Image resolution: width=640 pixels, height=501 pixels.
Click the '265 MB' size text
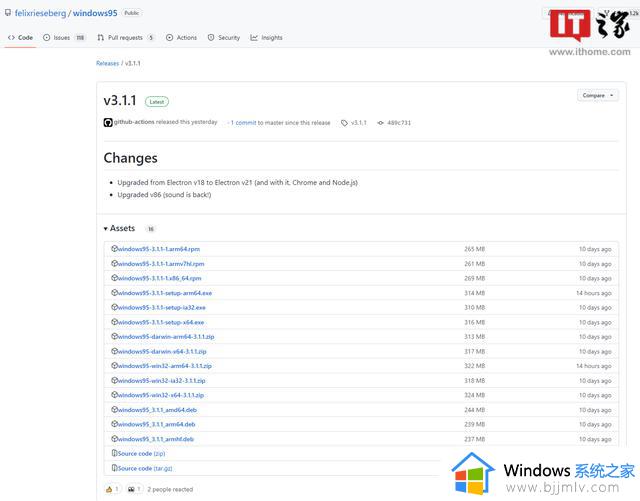tap(475, 249)
